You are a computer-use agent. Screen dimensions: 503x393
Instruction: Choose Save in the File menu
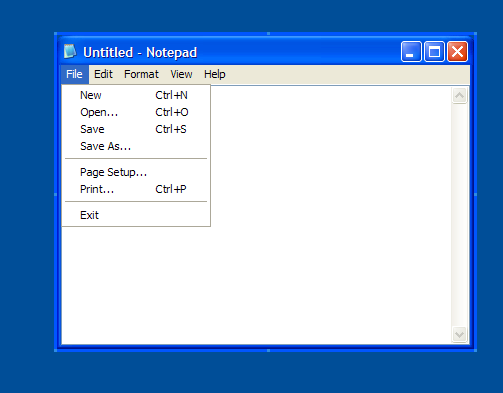click(136, 129)
